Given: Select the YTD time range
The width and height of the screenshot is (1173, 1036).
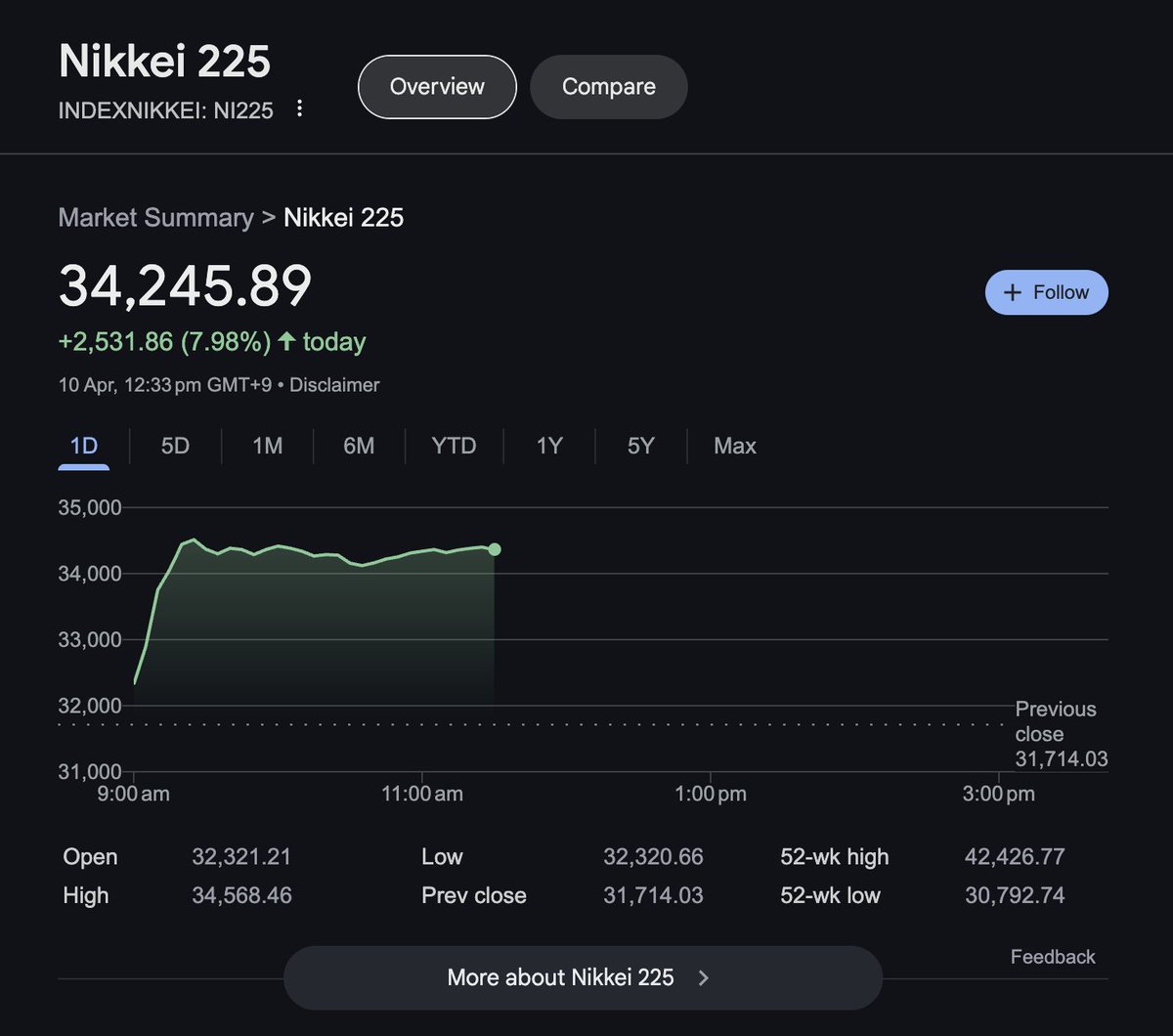Looking at the screenshot, I should [x=454, y=446].
